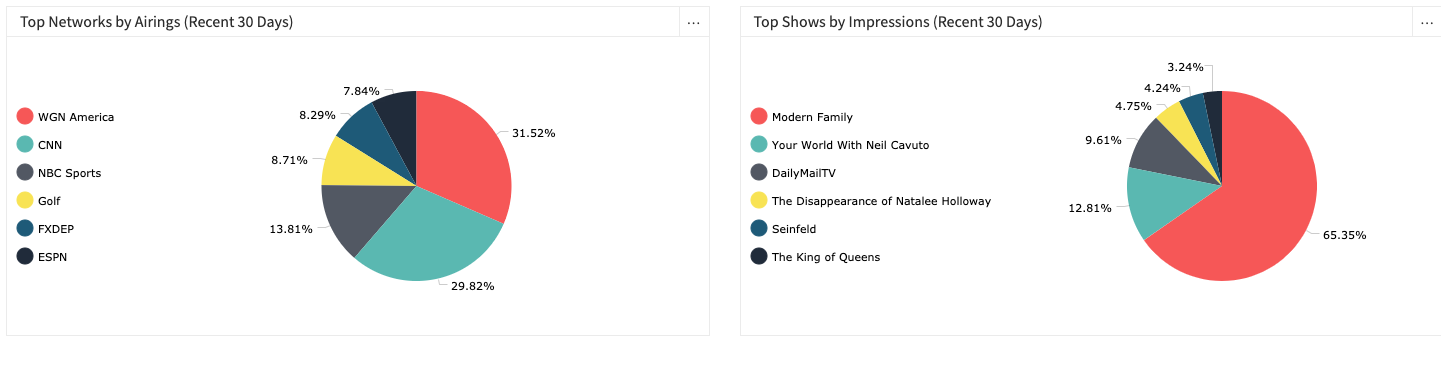Toggle CNN legend entry
The height and width of the screenshot is (371, 1441).
tap(40, 145)
